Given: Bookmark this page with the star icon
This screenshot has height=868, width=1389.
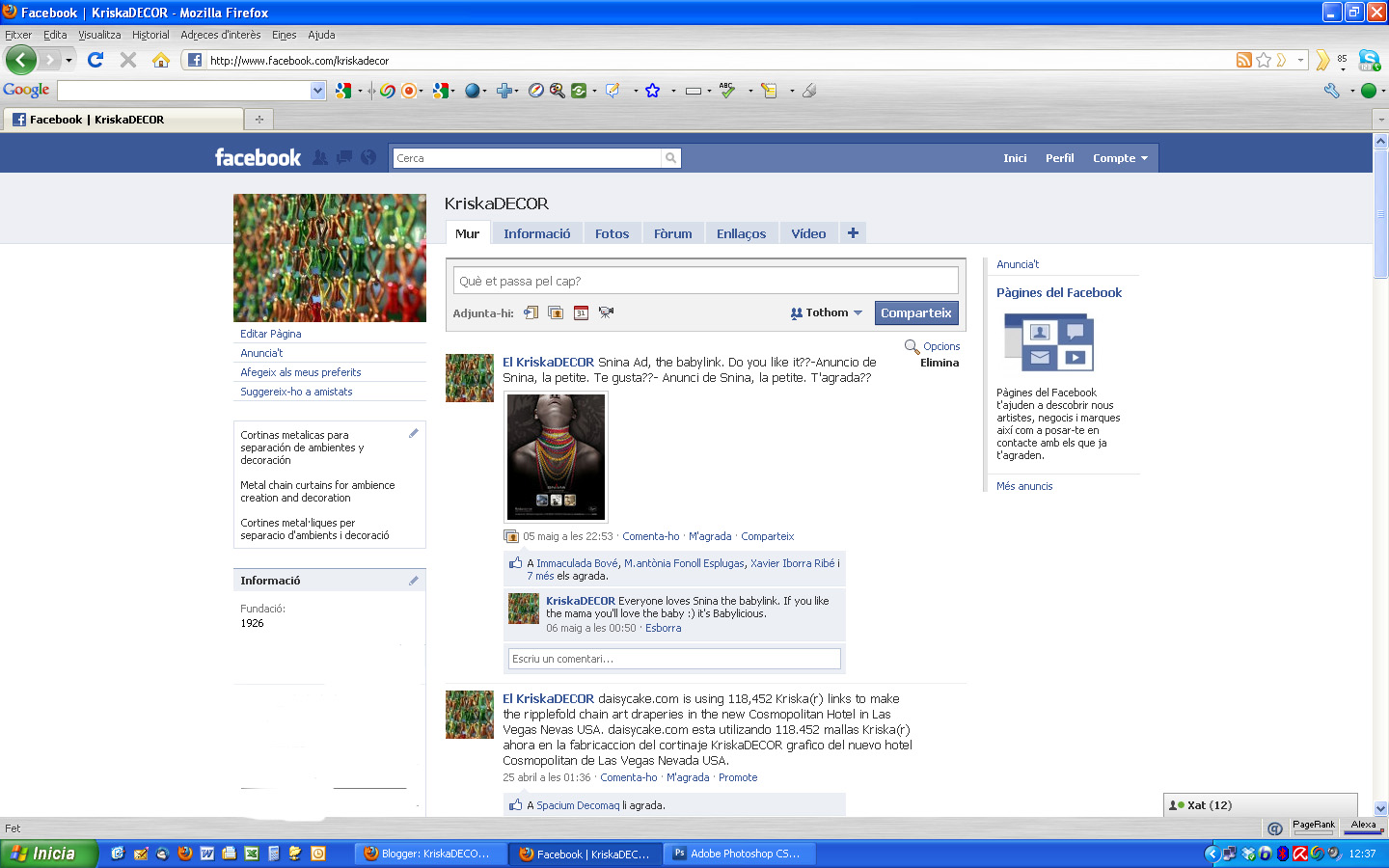Looking at the screenshot, I should 1264,60.
